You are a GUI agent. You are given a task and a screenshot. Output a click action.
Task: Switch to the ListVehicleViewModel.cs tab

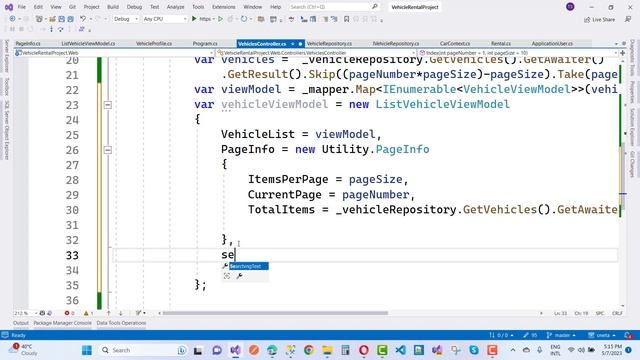tap(88, 43)
